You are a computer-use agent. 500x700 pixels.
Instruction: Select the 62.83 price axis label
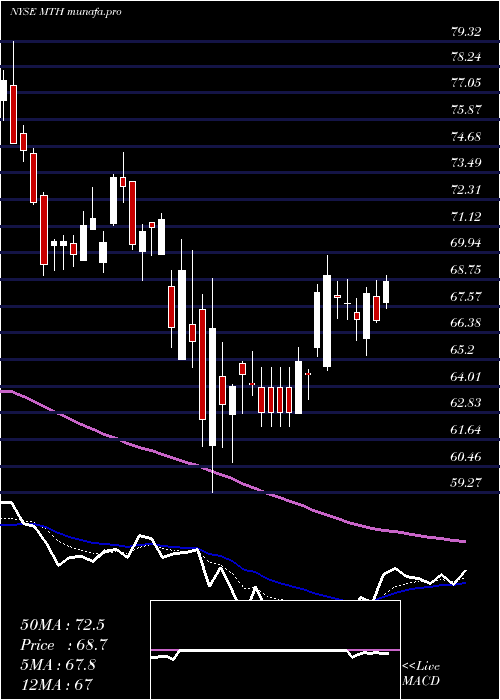[x=466, y=403]
